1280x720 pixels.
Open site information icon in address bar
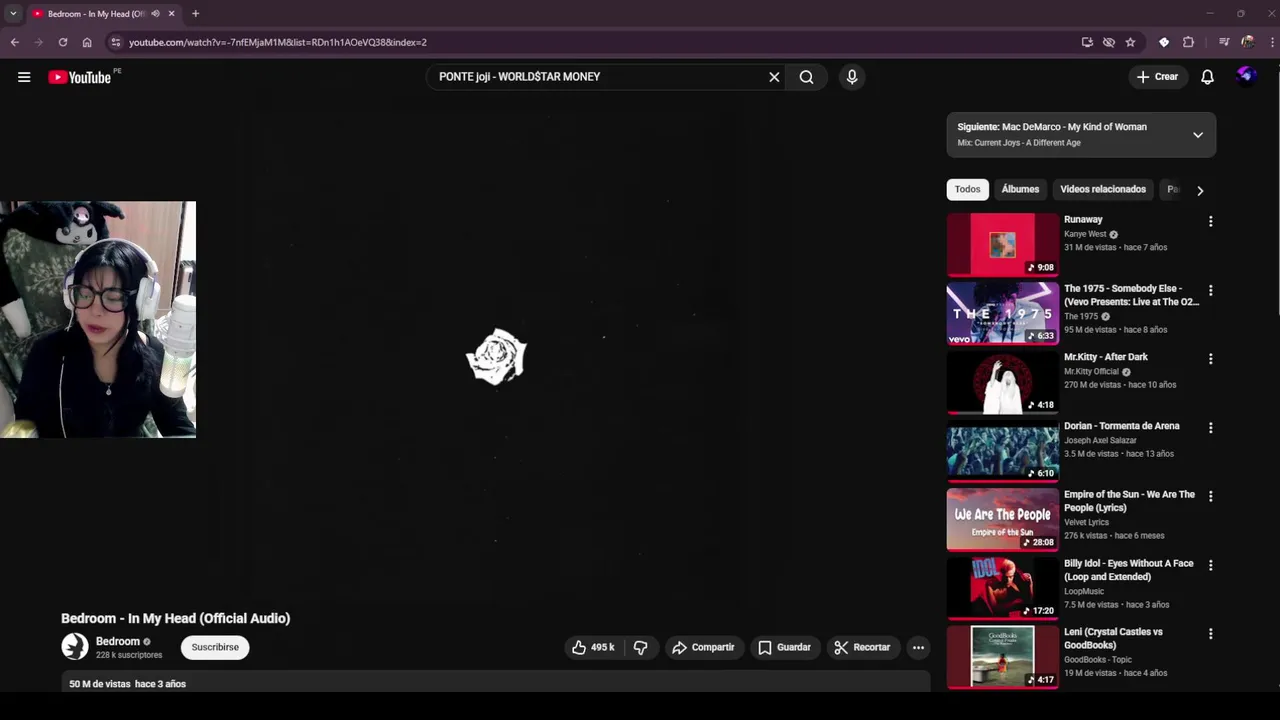pyautogui.click(x=116, y=42)
